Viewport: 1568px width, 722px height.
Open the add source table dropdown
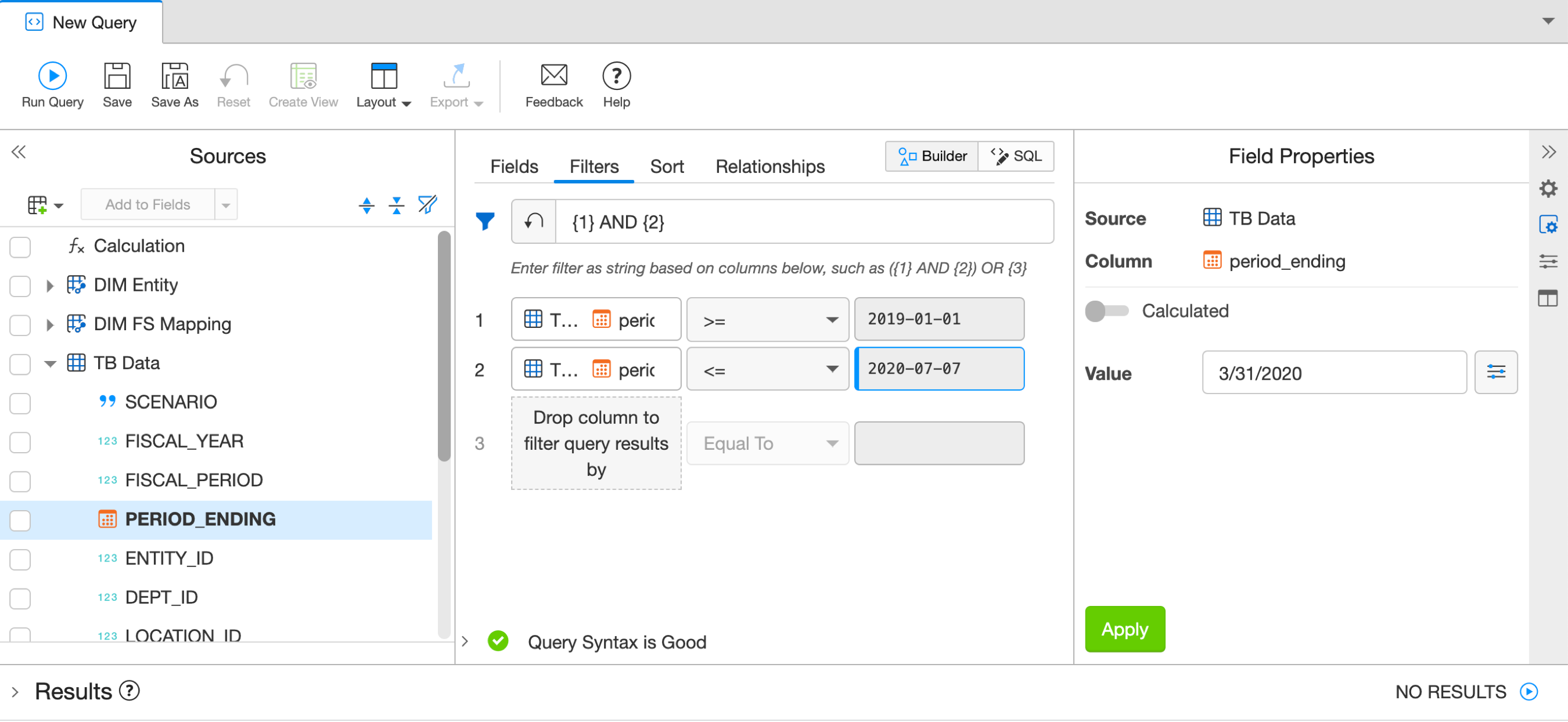(46, 205)
